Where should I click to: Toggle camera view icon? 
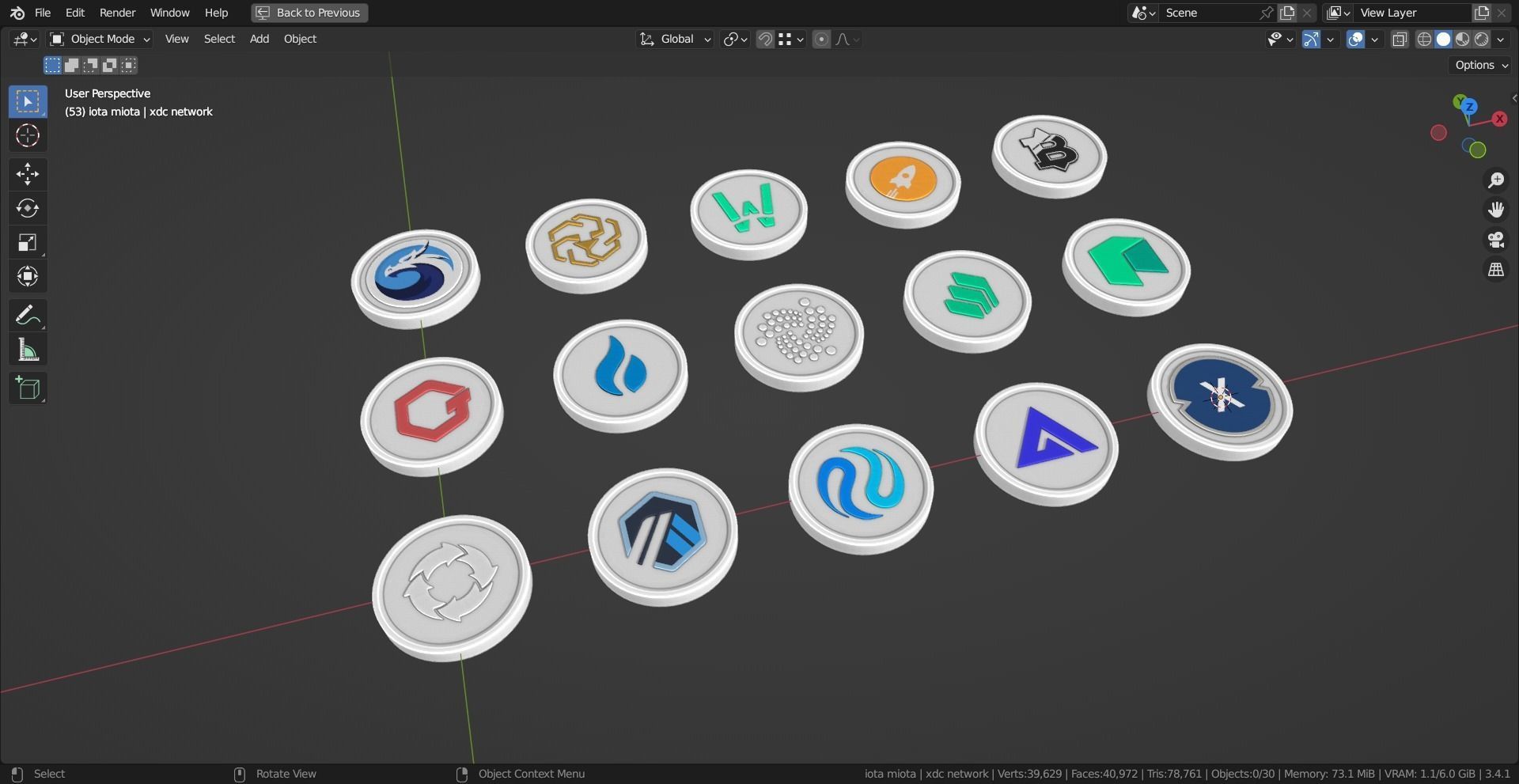1495,240
